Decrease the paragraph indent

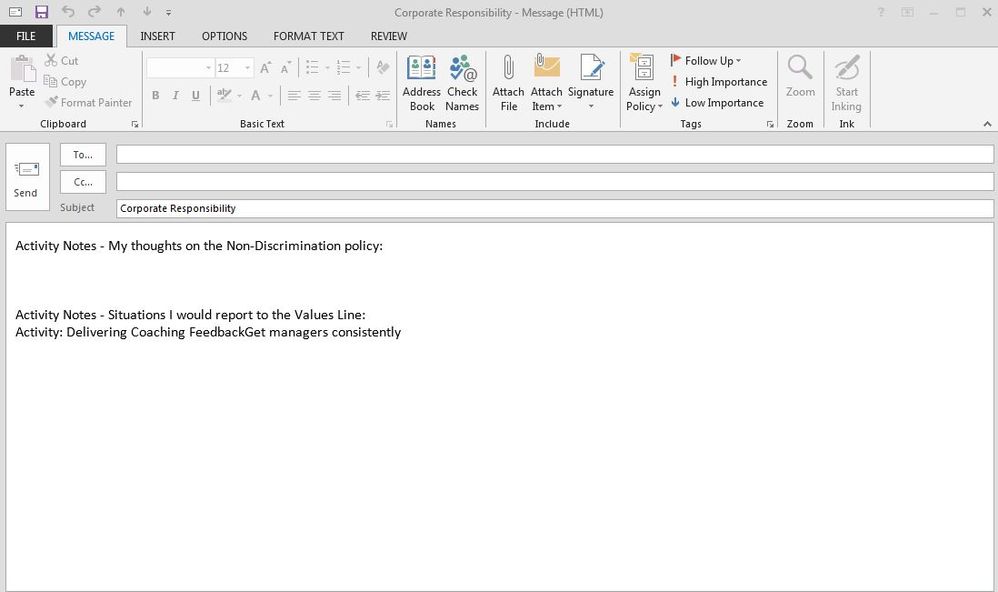(363, 95)
